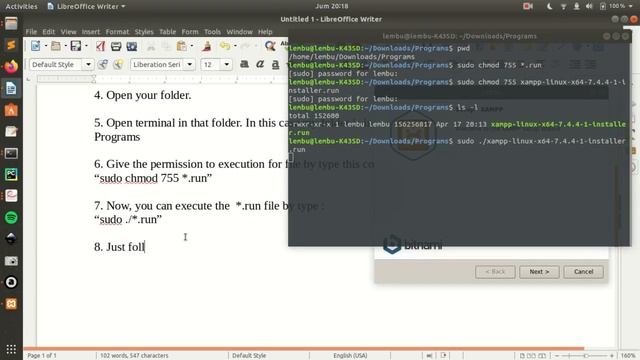Open the Window menu
The image size is (640, 360).
(x=240, y=31)
